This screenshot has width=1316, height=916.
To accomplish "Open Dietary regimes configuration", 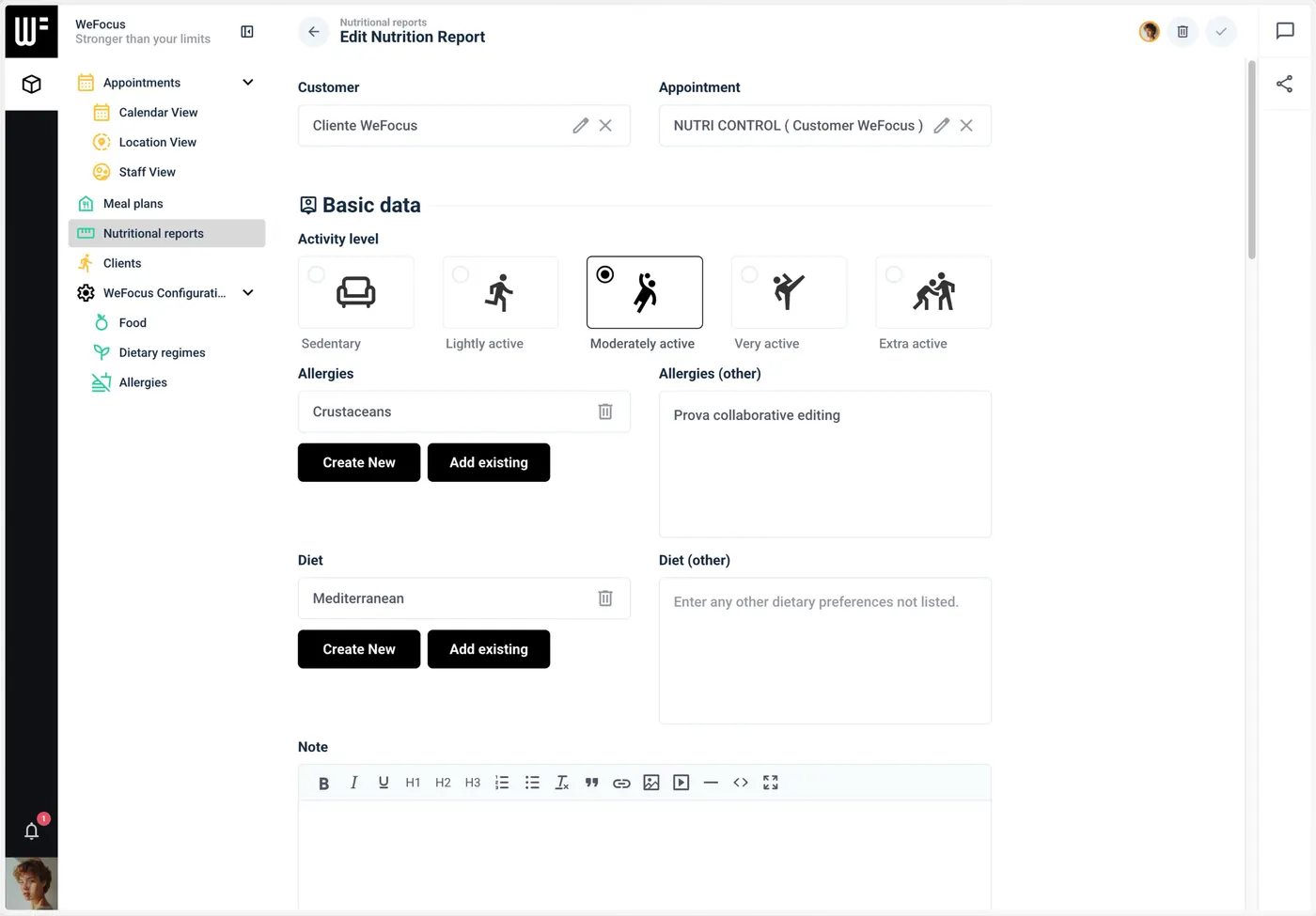I will pos(162,353).
